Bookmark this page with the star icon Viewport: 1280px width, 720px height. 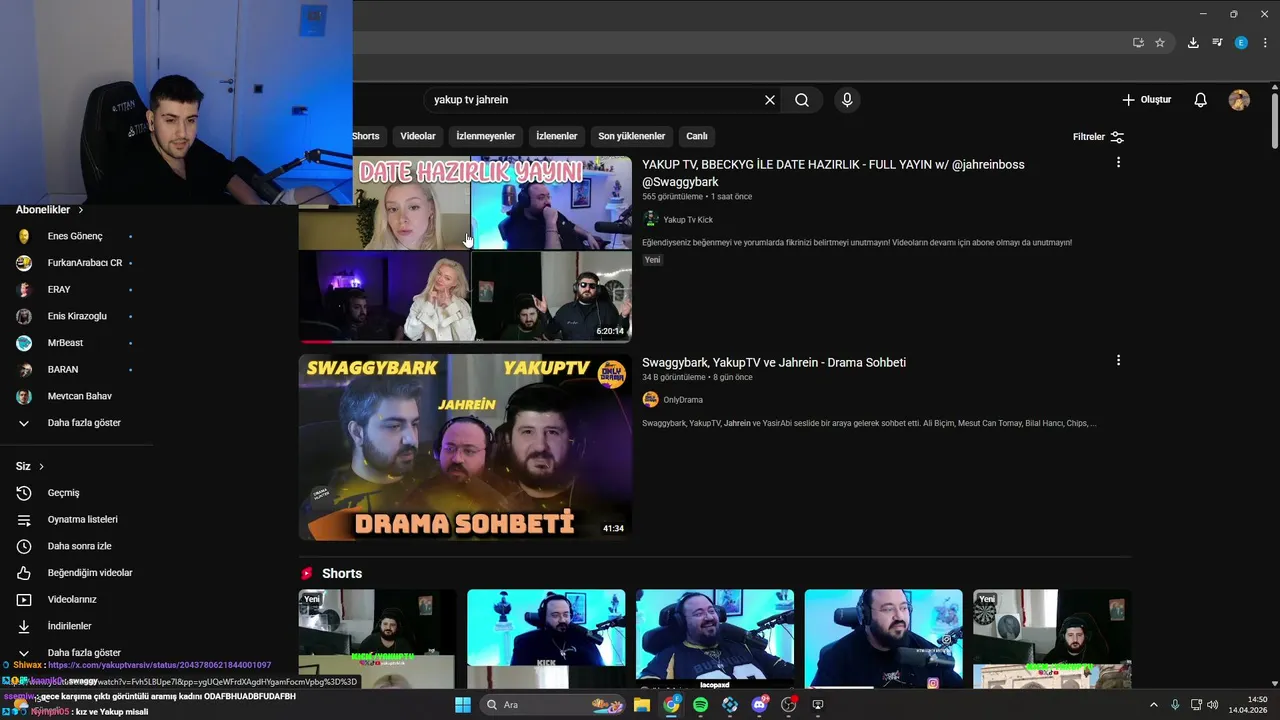(x=1160, y=43)
